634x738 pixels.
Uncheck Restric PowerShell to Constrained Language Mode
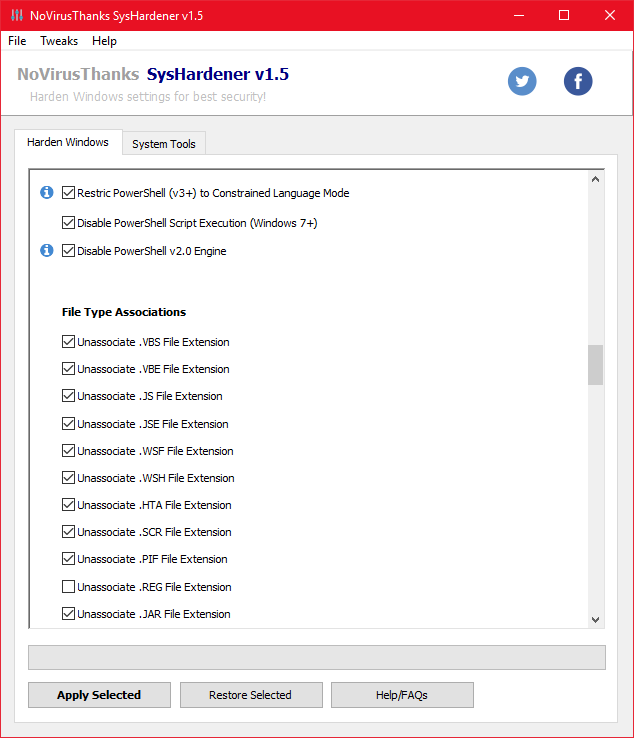tap(68, 193)
